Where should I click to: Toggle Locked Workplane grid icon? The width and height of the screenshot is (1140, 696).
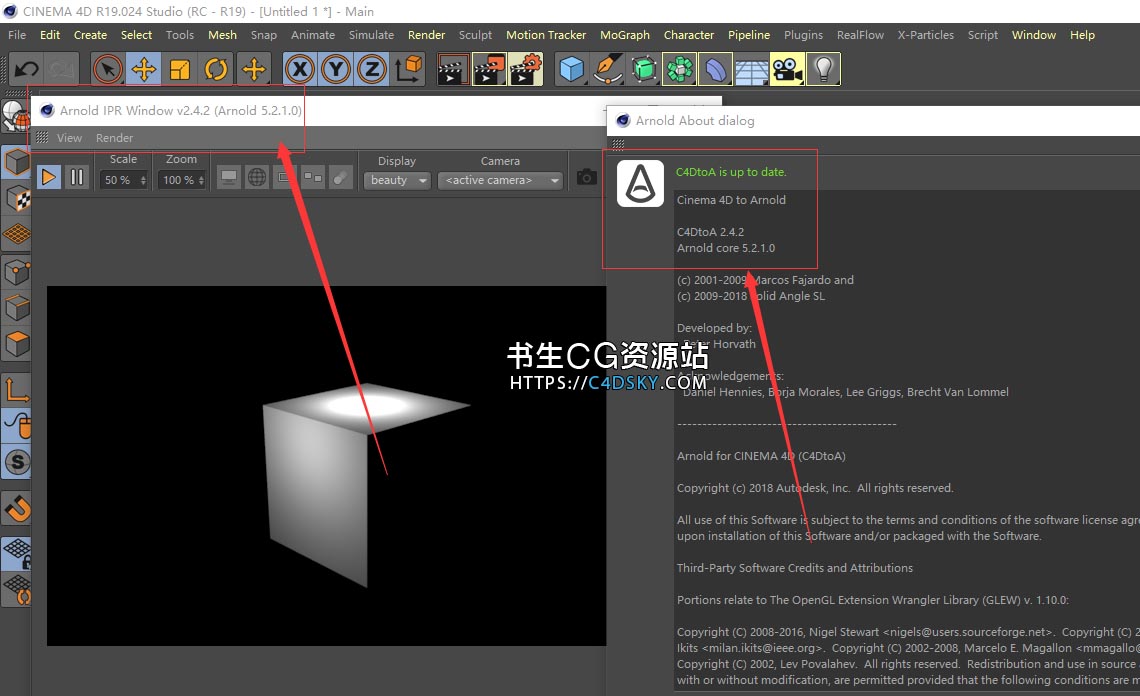click(x=16, y=553)
